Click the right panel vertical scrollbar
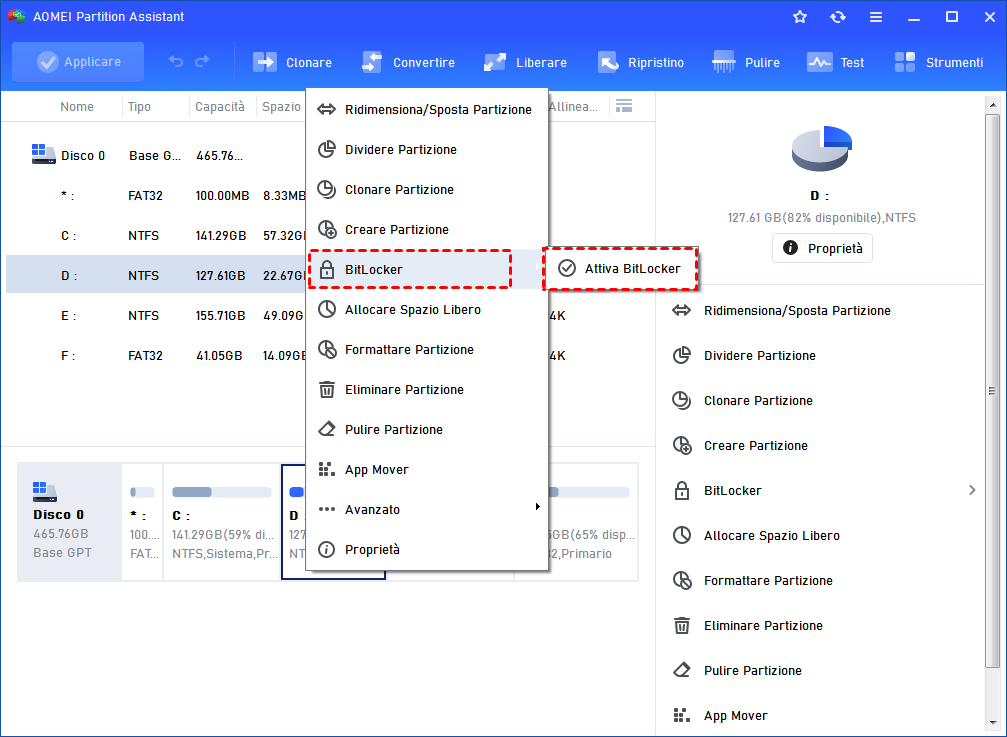Image resolution: width=1007 pixels, height=737 pixels. click(993, 391)
